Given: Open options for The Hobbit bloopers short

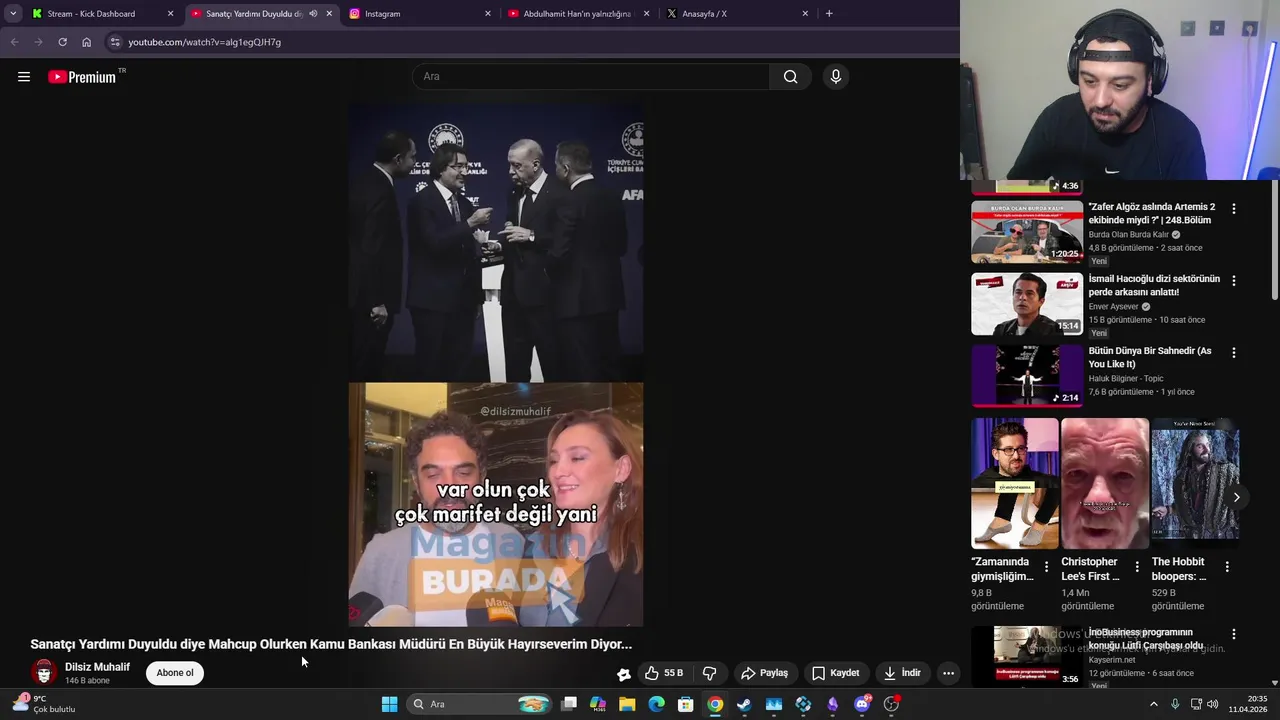Looking at the screenshot, I should pos(1227,567).
